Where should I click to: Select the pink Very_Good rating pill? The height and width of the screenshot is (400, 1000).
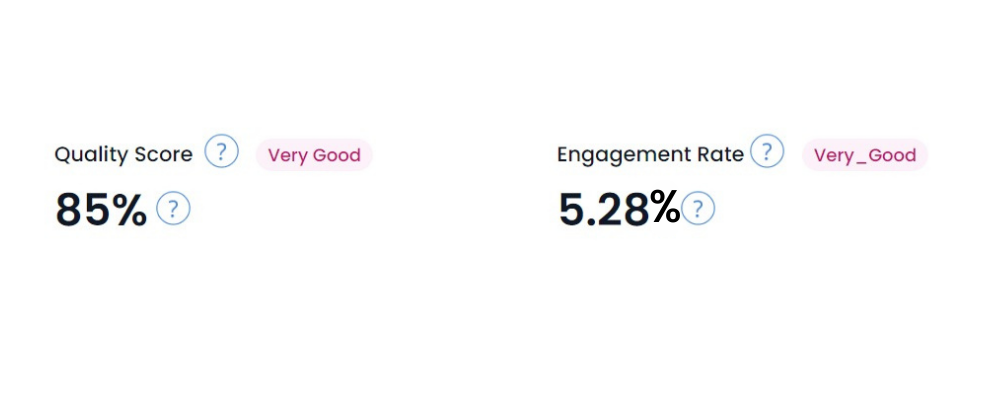[865, 155]
